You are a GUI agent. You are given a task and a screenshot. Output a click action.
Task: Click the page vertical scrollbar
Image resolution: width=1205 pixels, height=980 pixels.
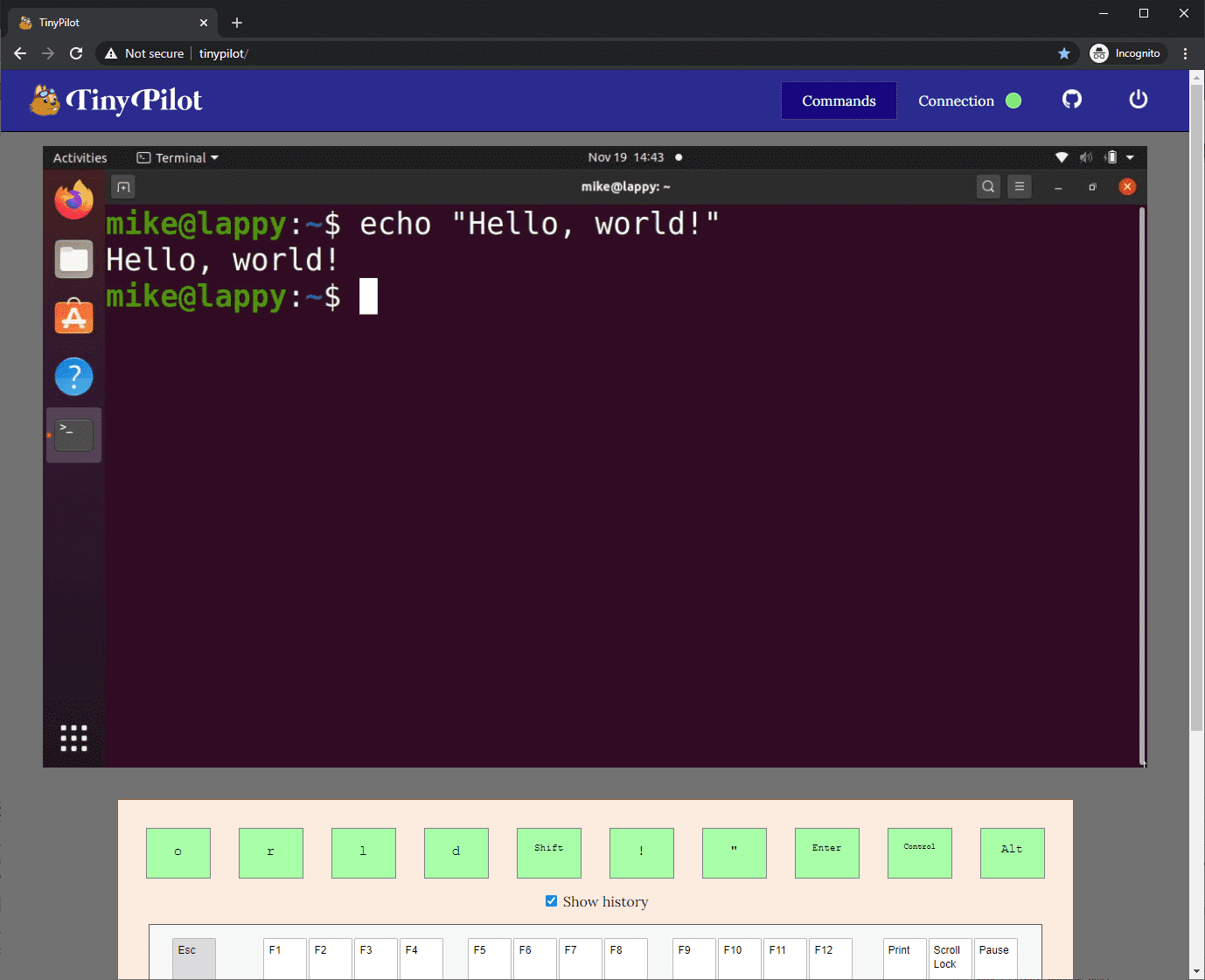1197,408
